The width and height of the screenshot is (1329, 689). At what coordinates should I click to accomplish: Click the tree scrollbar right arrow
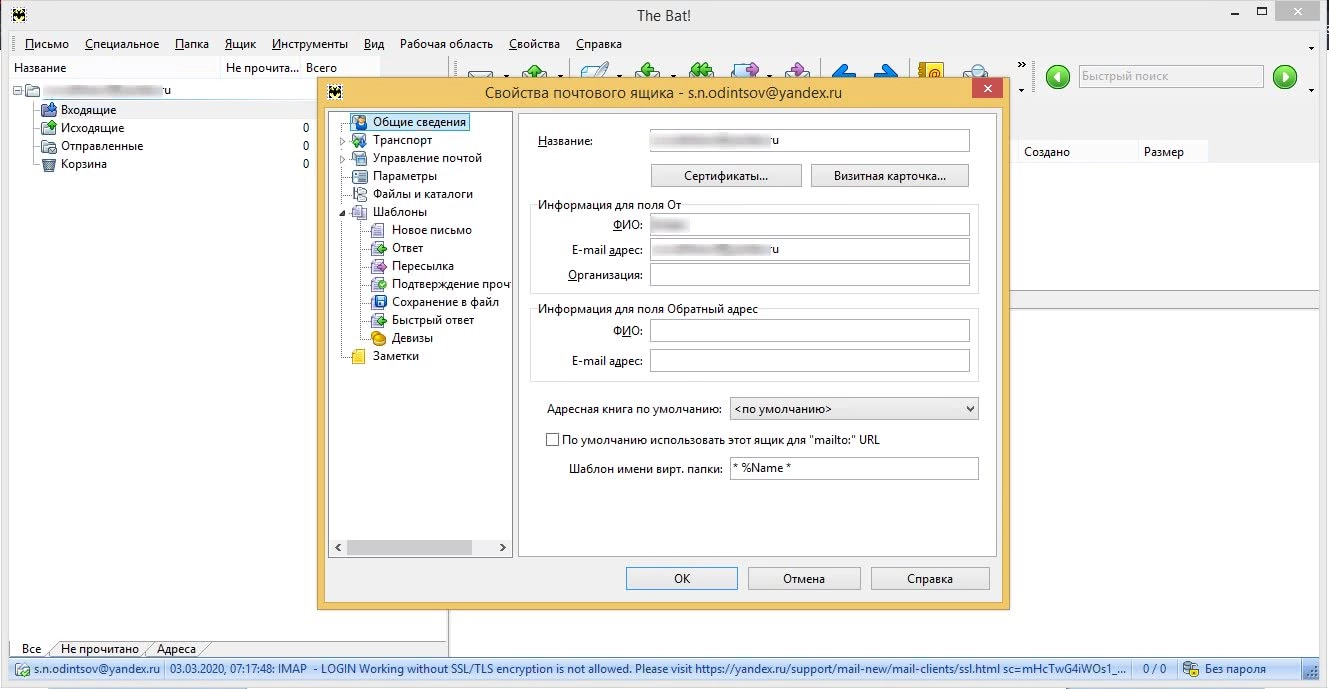(x=504, y=547)
